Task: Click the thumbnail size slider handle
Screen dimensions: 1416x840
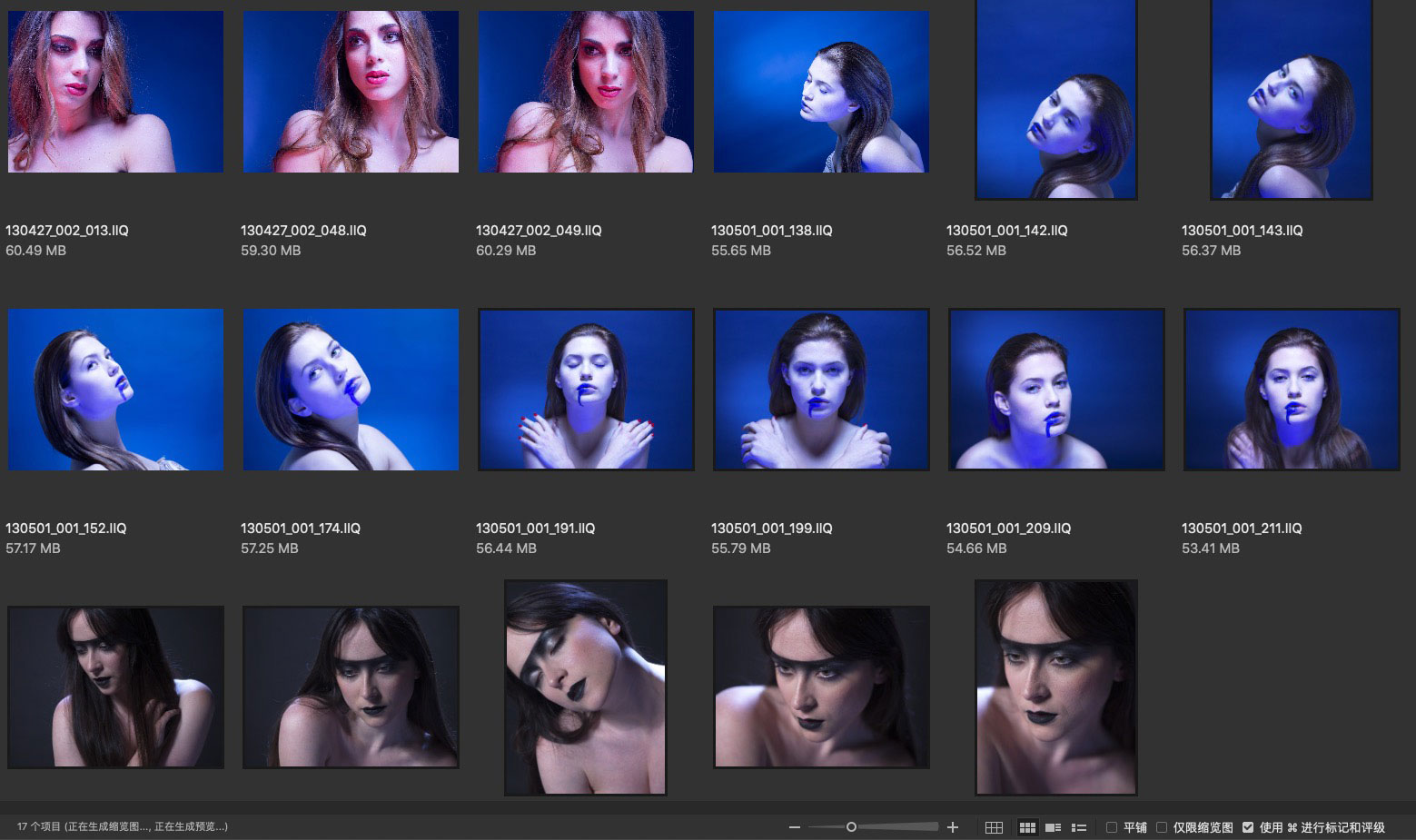Action: coord(851,827)
